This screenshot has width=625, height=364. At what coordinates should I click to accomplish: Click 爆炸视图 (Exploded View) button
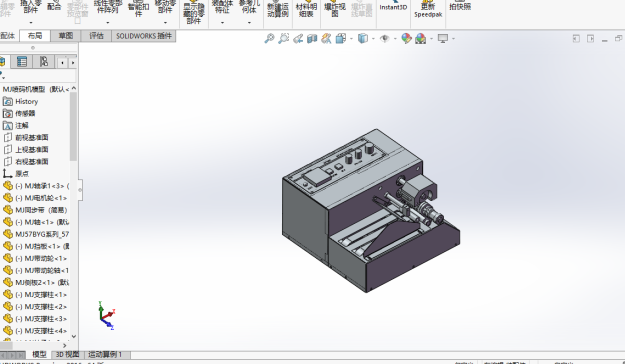pyautogui.click(x=334, y=9)
